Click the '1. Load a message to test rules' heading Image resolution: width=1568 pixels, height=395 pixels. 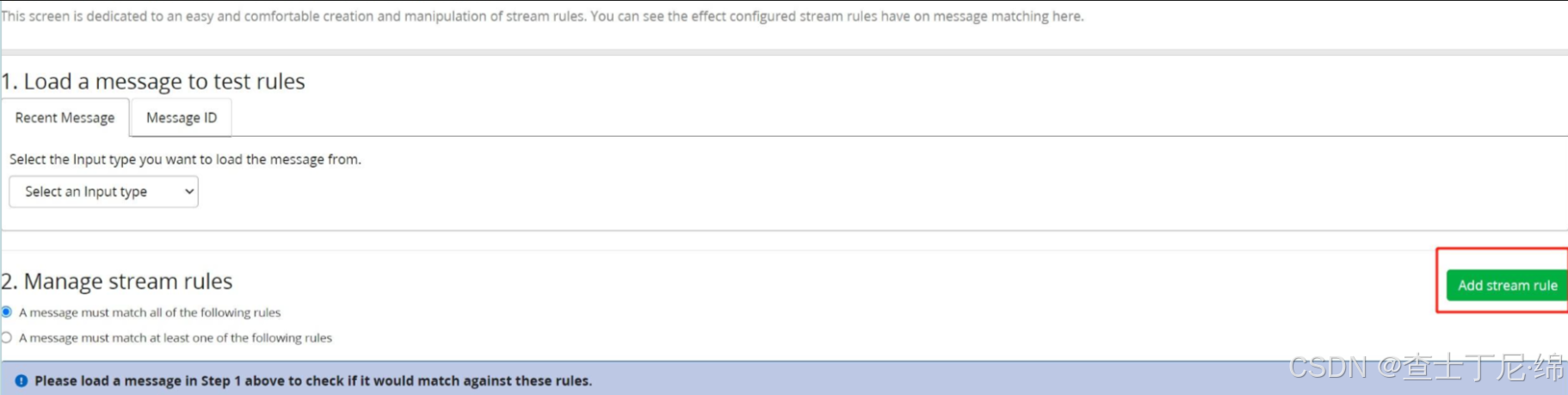153,81
